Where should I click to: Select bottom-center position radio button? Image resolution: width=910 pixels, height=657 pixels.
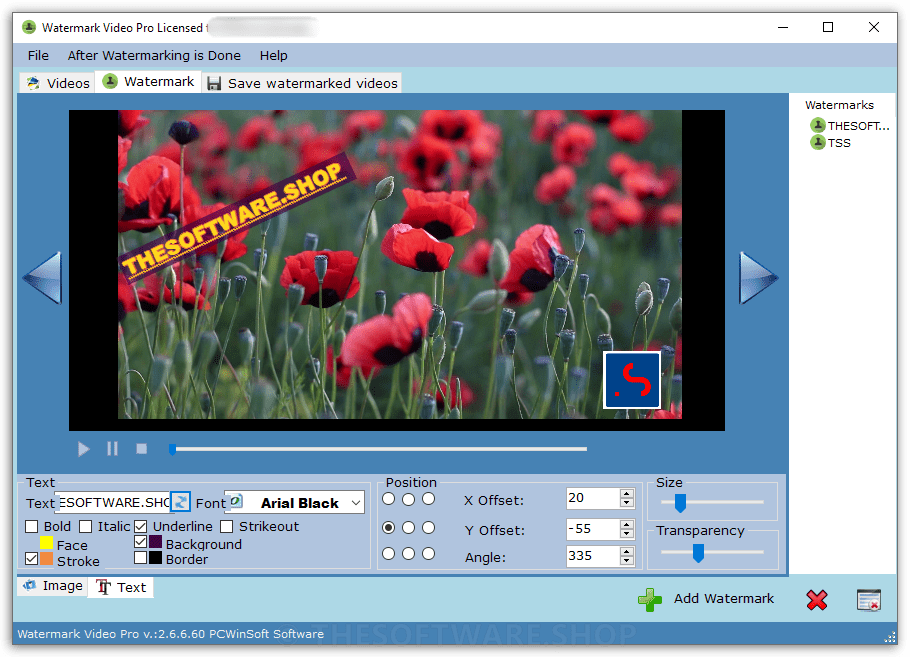point(409,554)
